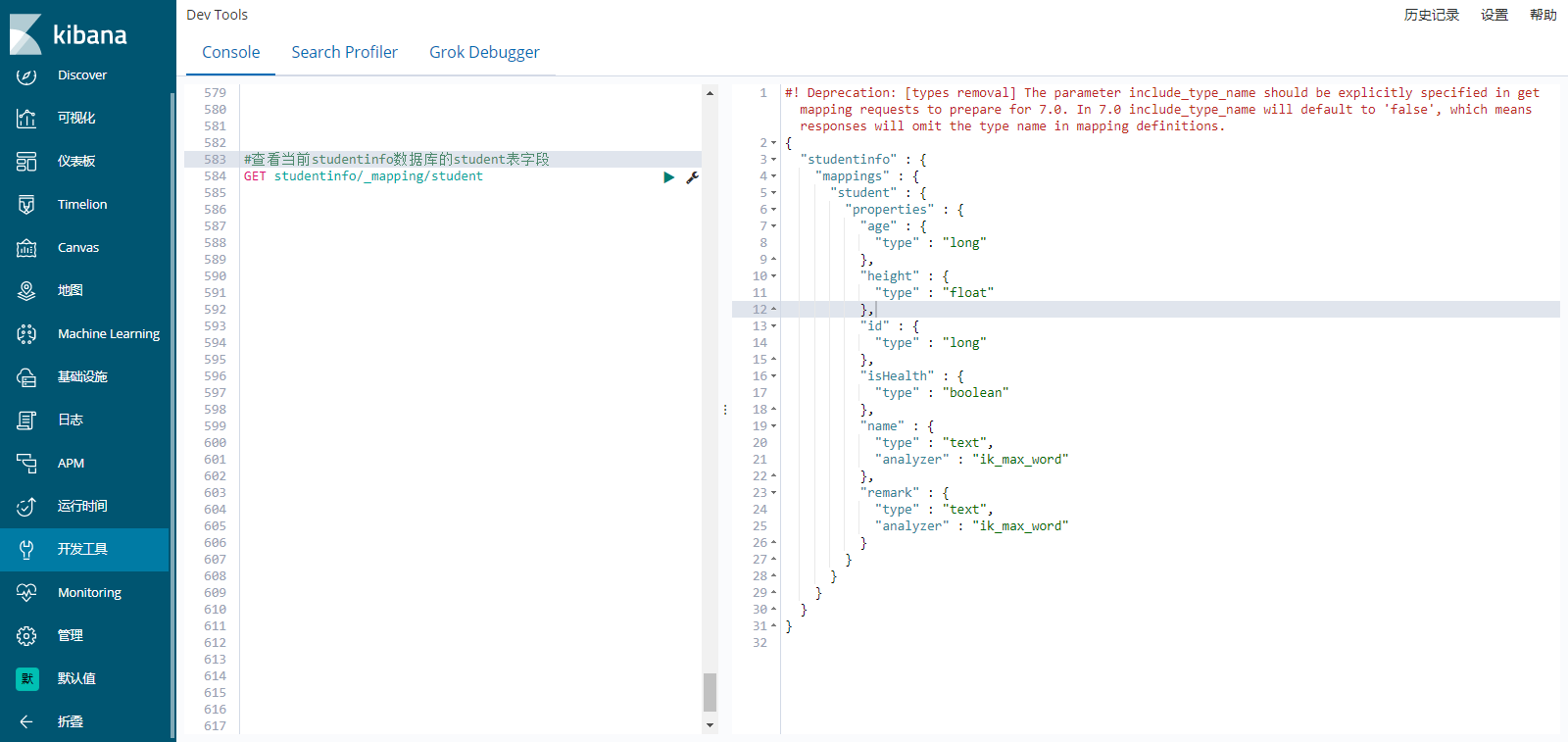Switch to the Console tab
This screenshot has height=742, width=1568.
tap(231, 52)
